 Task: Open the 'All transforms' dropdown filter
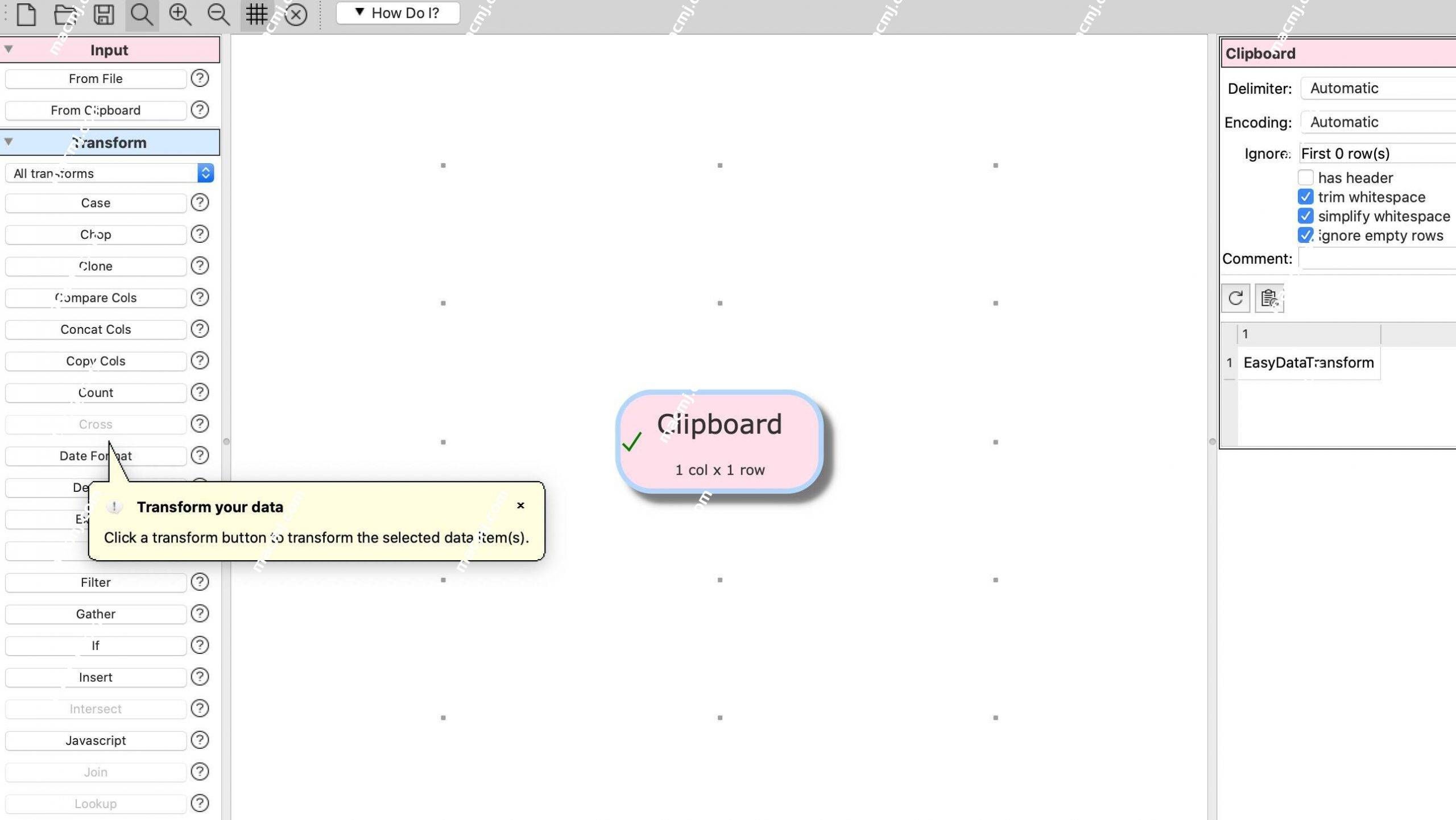pos(110,173)
